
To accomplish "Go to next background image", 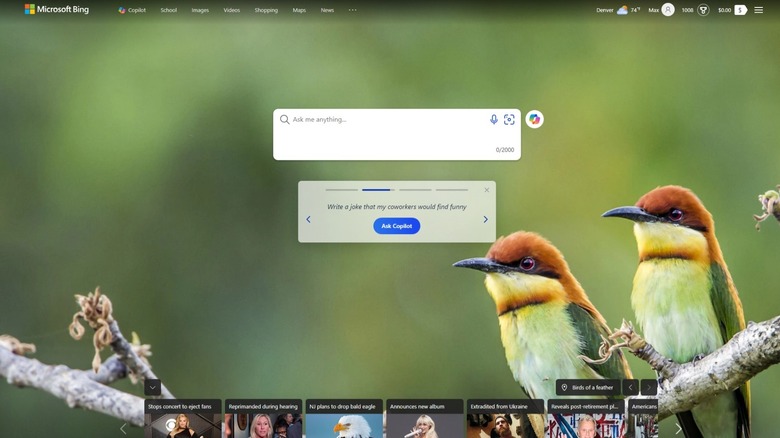I will tap(649, 387).
